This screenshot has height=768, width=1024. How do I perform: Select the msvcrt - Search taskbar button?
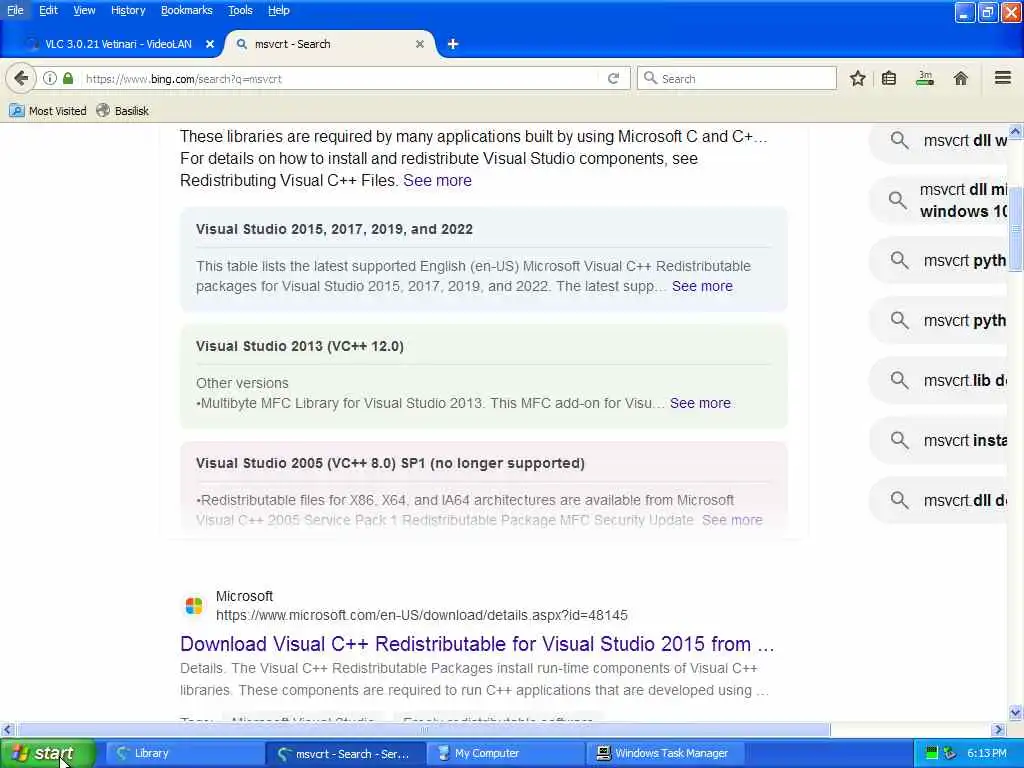[345, 753]
